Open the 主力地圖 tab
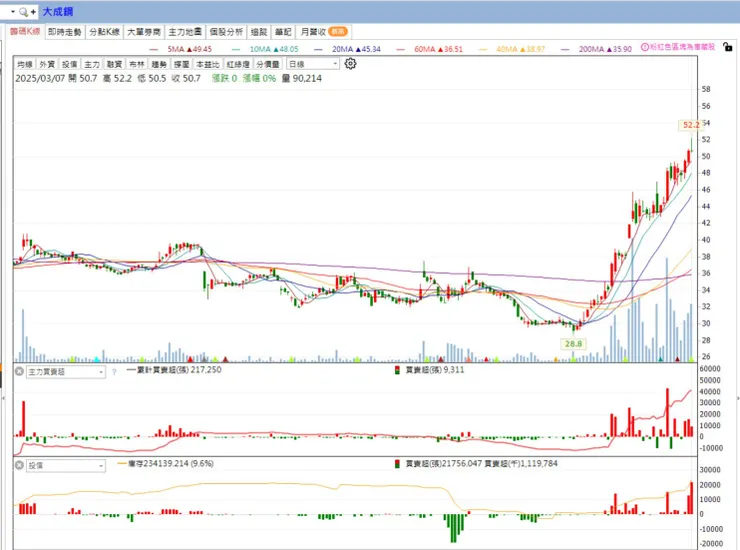This screenshot has width=740, height=550. (185, 32)
